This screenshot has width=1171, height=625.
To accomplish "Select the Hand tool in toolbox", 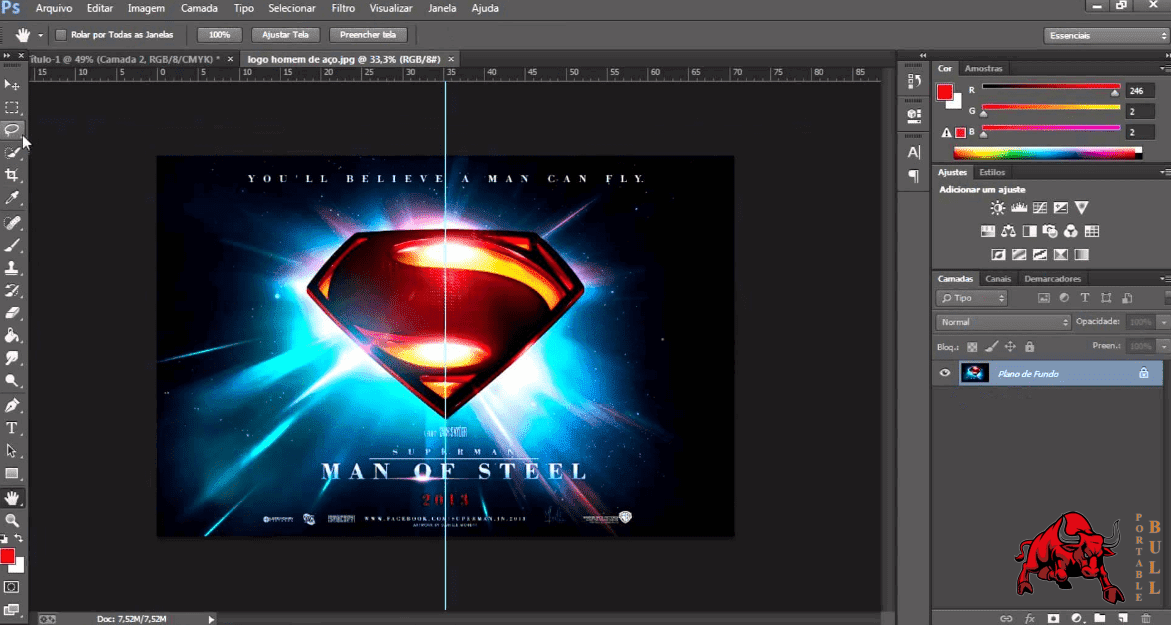I will tap(12, 498).
